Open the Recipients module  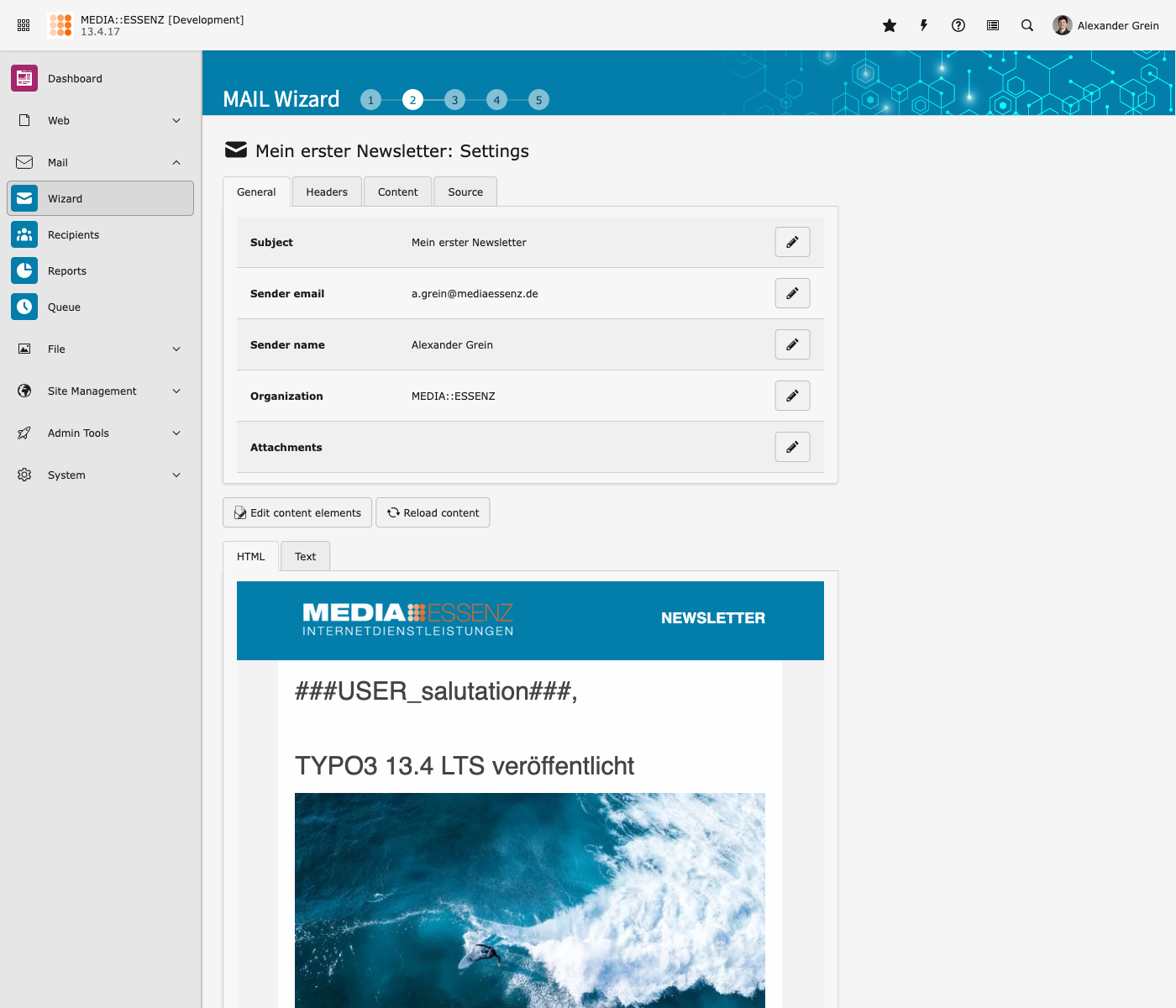(x=73, y=235)
